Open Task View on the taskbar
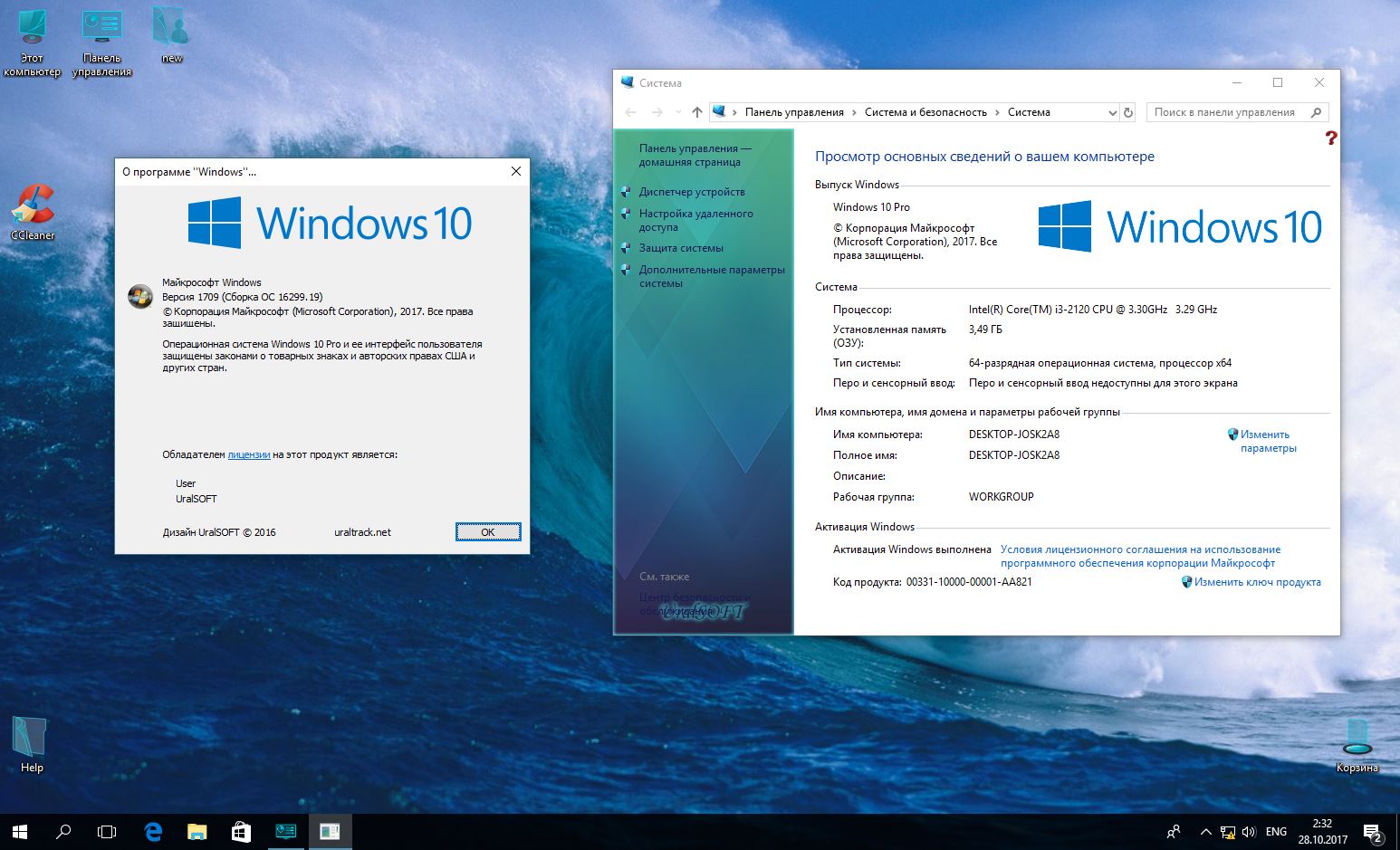This screenshot has height=850, width=1400. pos(107,831)
